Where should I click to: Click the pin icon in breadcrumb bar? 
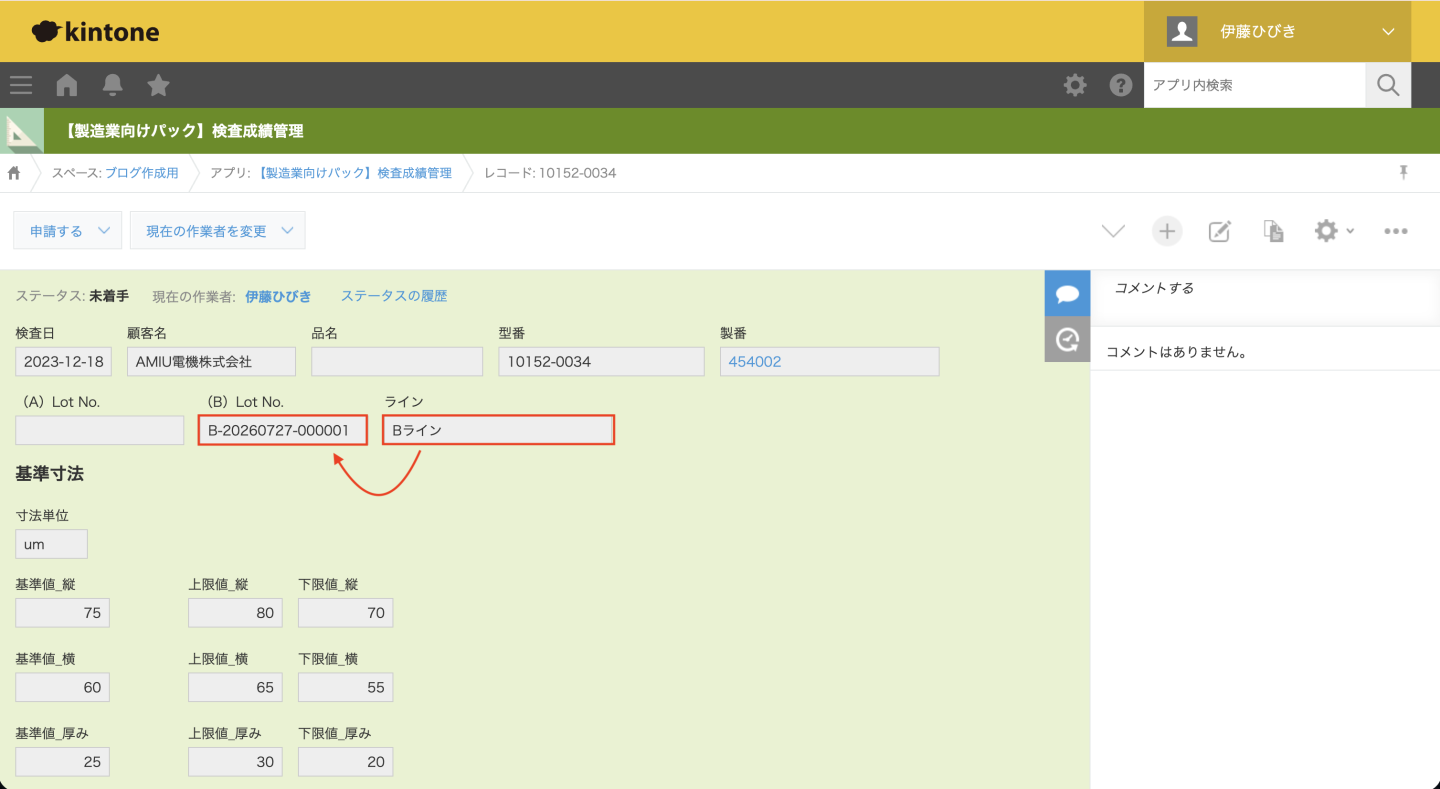tap(1403, 173)
